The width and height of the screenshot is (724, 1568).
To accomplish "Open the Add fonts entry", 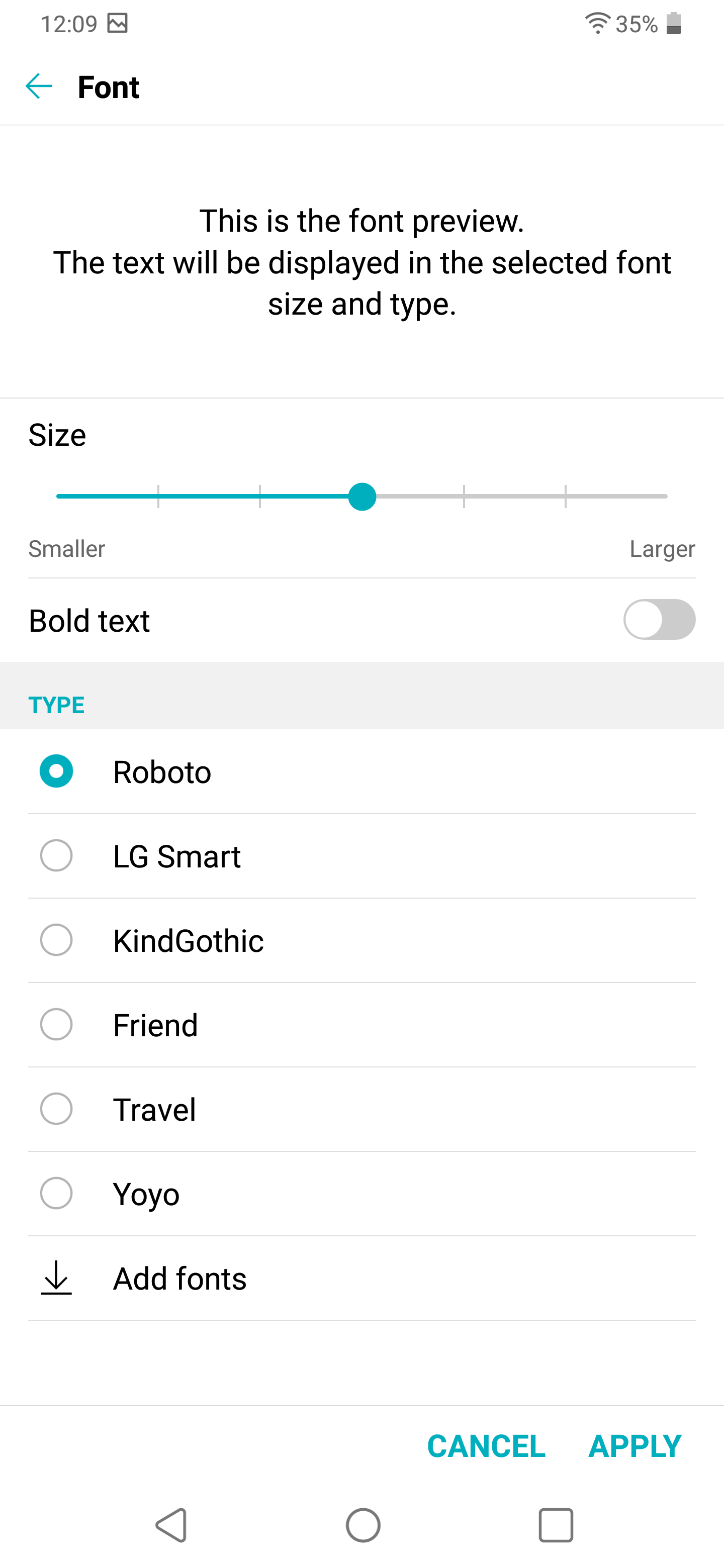I will click(361, 1278).
